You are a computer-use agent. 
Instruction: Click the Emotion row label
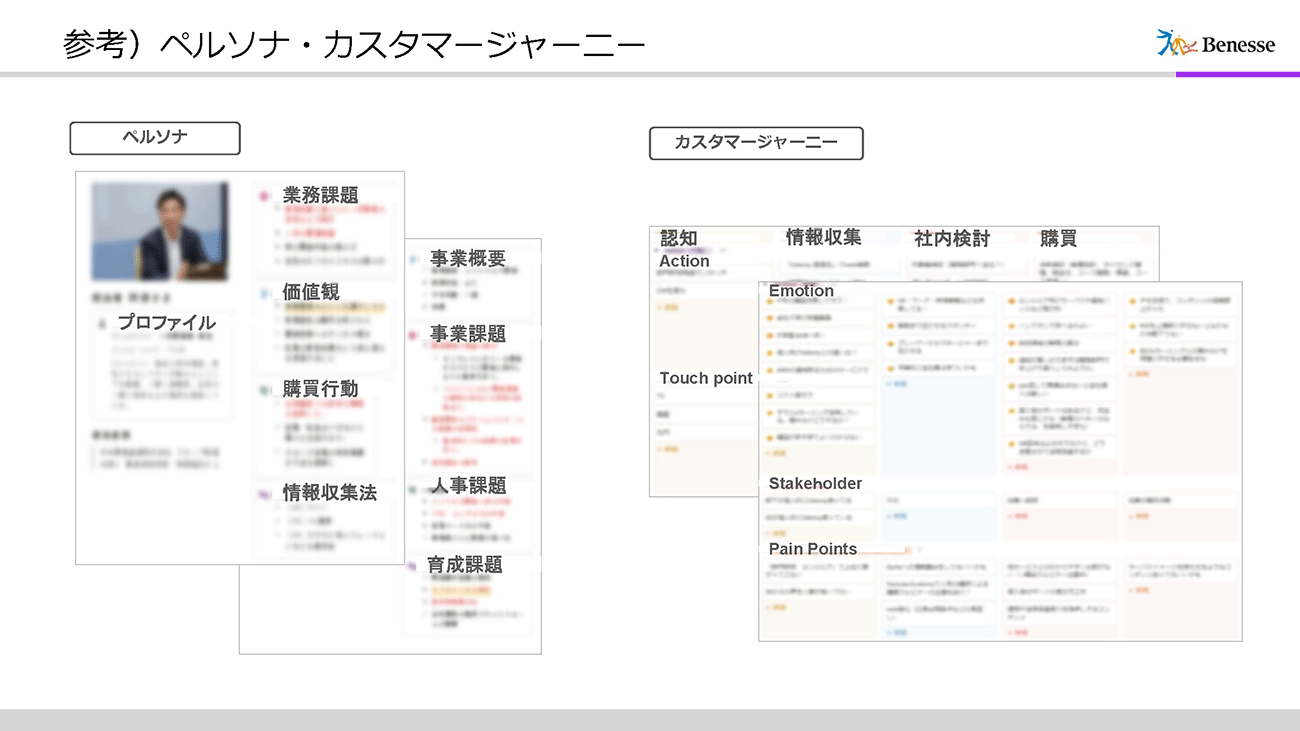pos(801,291)
